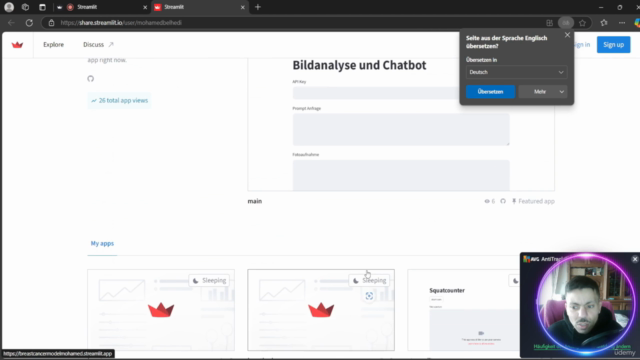Open the second sleeping app card
The height and width of the screenshot is (360, 640).
pos(321,310)
